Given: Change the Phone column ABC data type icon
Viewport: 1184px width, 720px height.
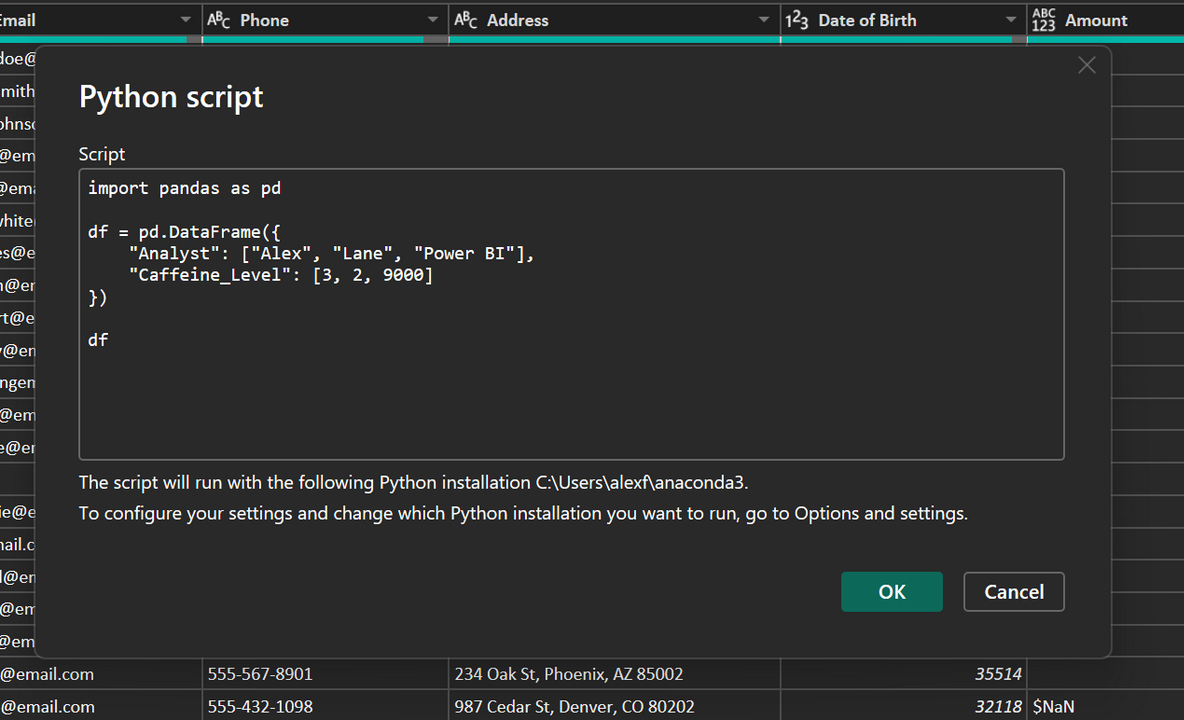Looking at the screenshot, I should click(x=218, y=20).
